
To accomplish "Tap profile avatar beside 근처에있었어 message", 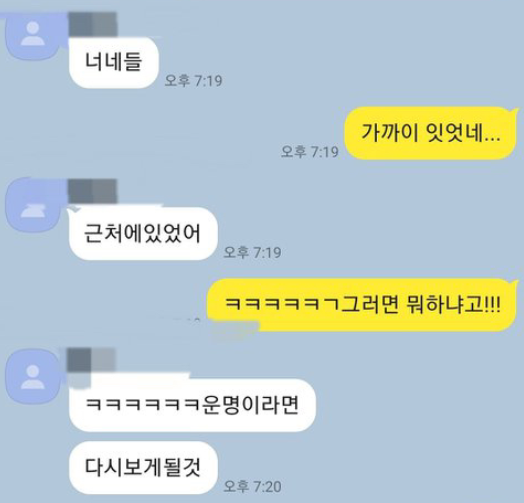I will point(32,205).
